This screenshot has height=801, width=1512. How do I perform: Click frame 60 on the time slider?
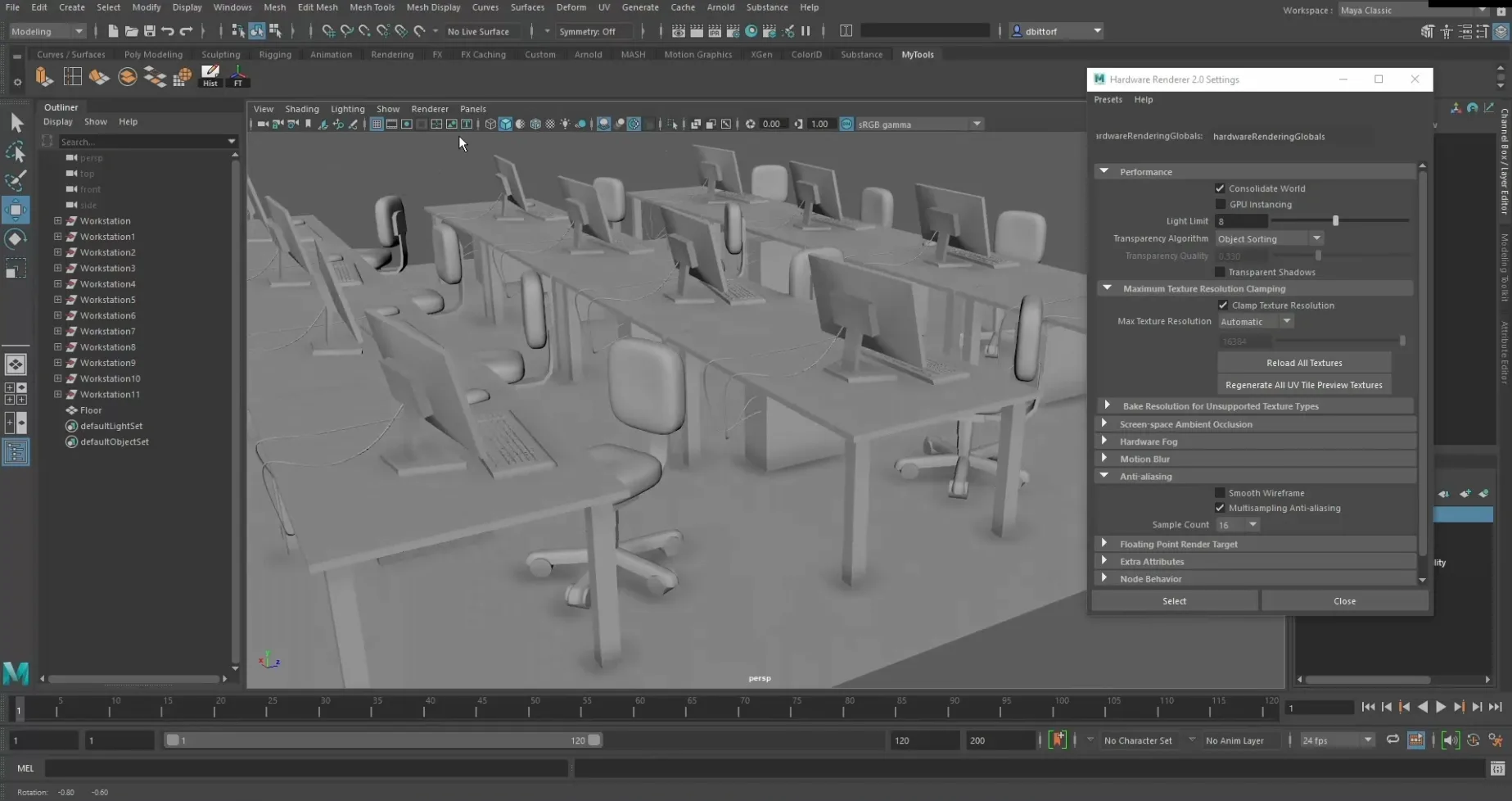click(639, 707)
